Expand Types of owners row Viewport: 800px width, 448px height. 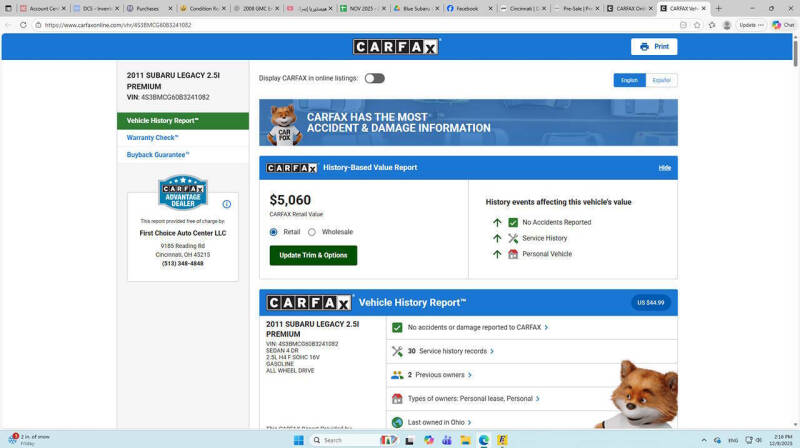538,399
